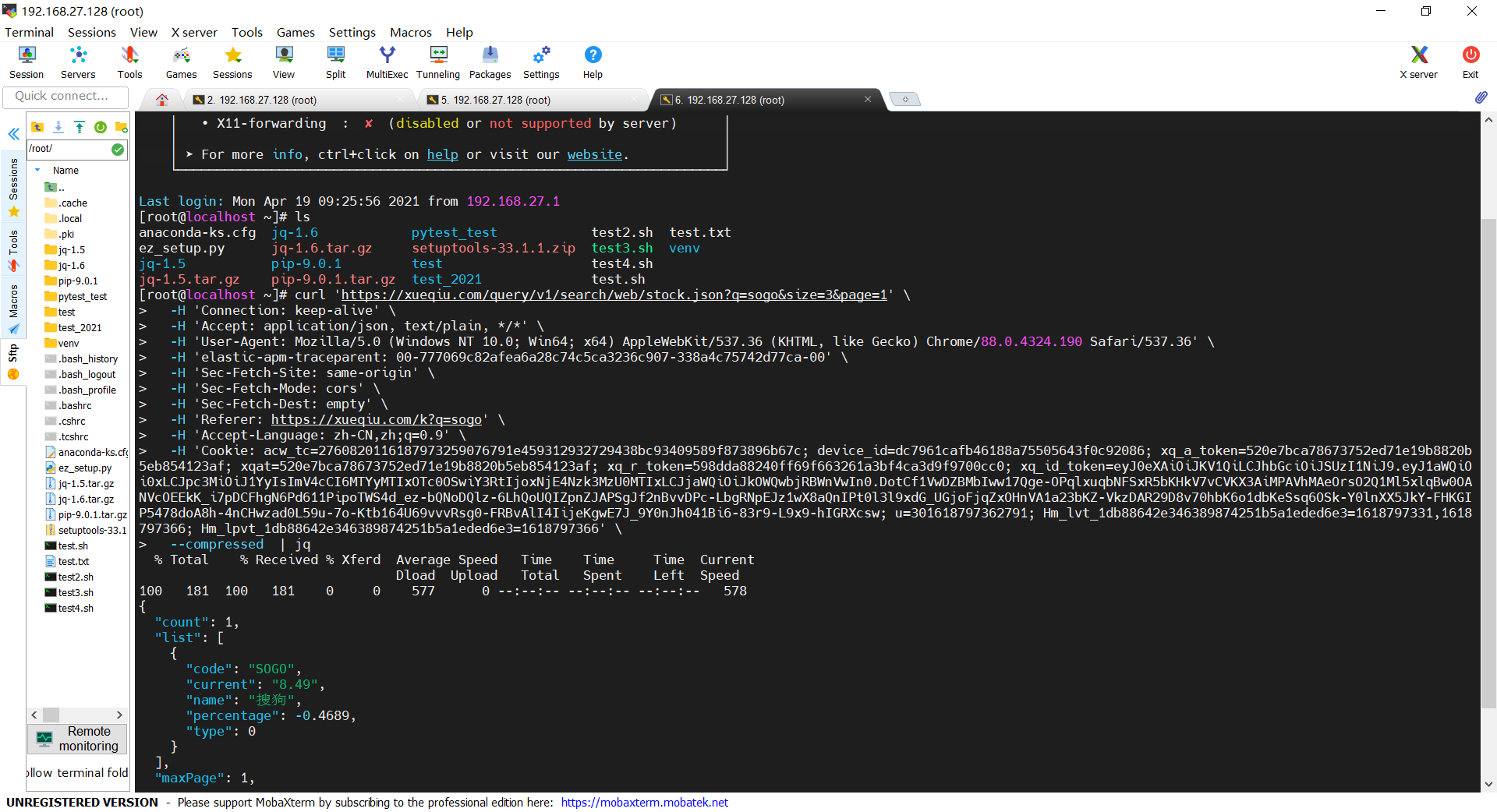Viewport: 1497px width, 812px height.
Task: Open the Tools toolbar icon
Action: (x=129, y=62)
